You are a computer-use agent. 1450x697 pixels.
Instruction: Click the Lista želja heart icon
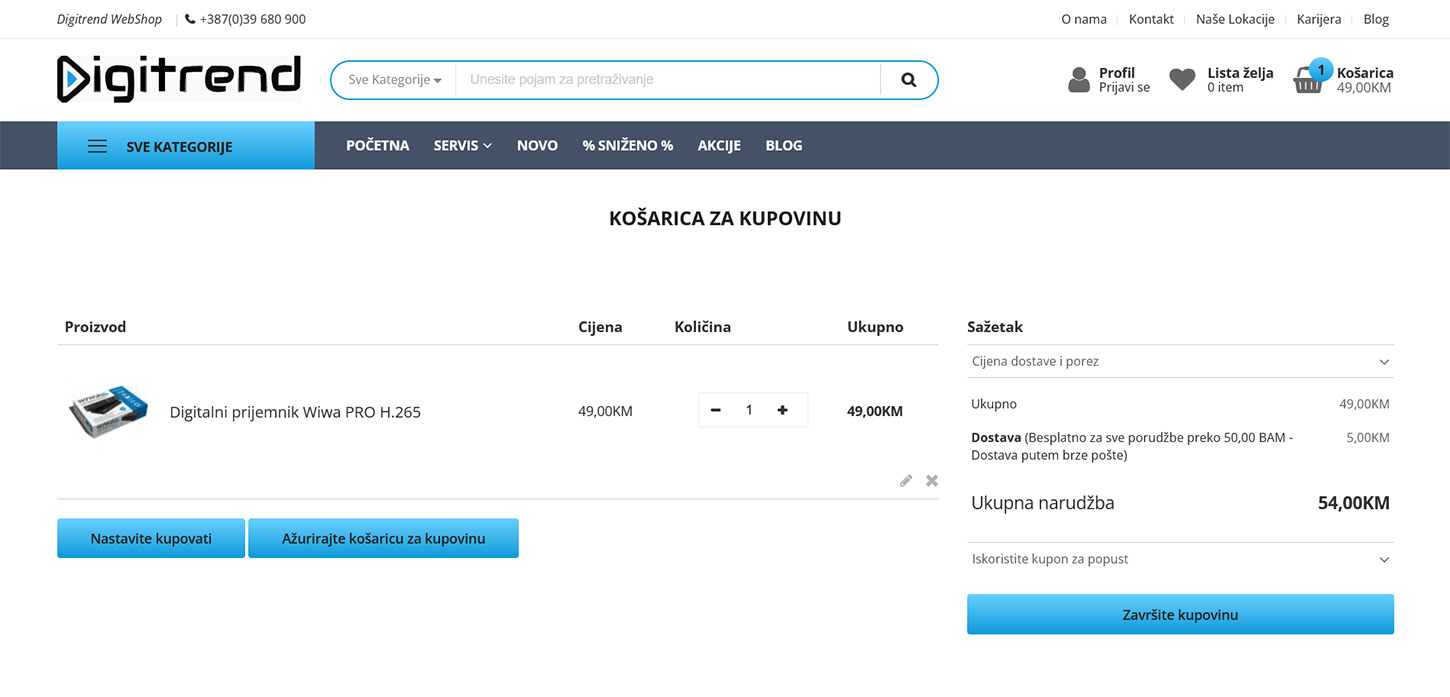click(x=1182, y=80)
